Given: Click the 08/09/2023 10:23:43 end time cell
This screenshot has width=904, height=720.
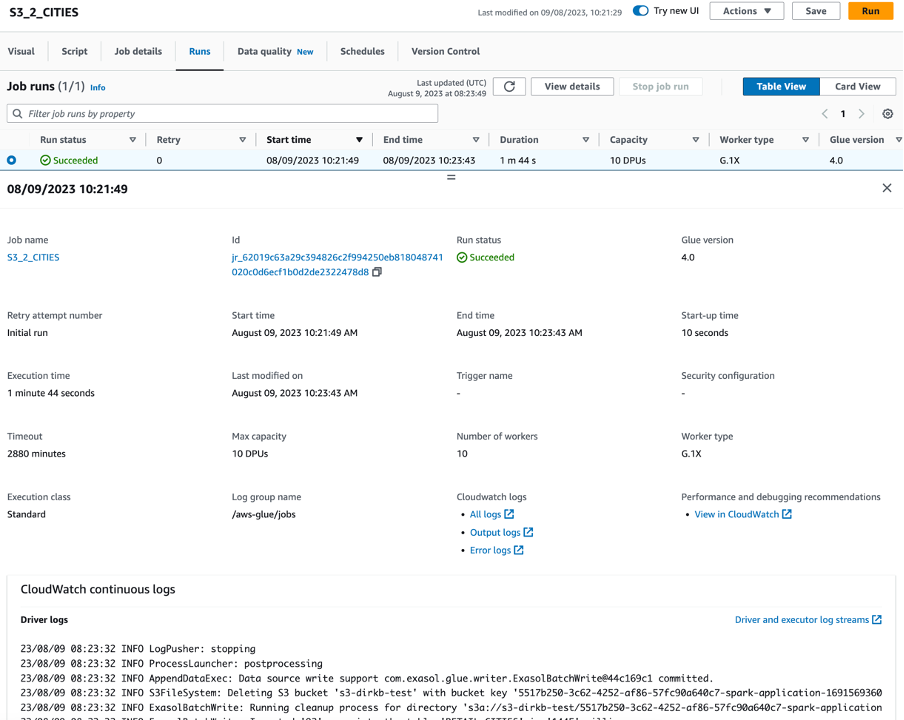Looking at the screenshot, I should tap(429, 160).
